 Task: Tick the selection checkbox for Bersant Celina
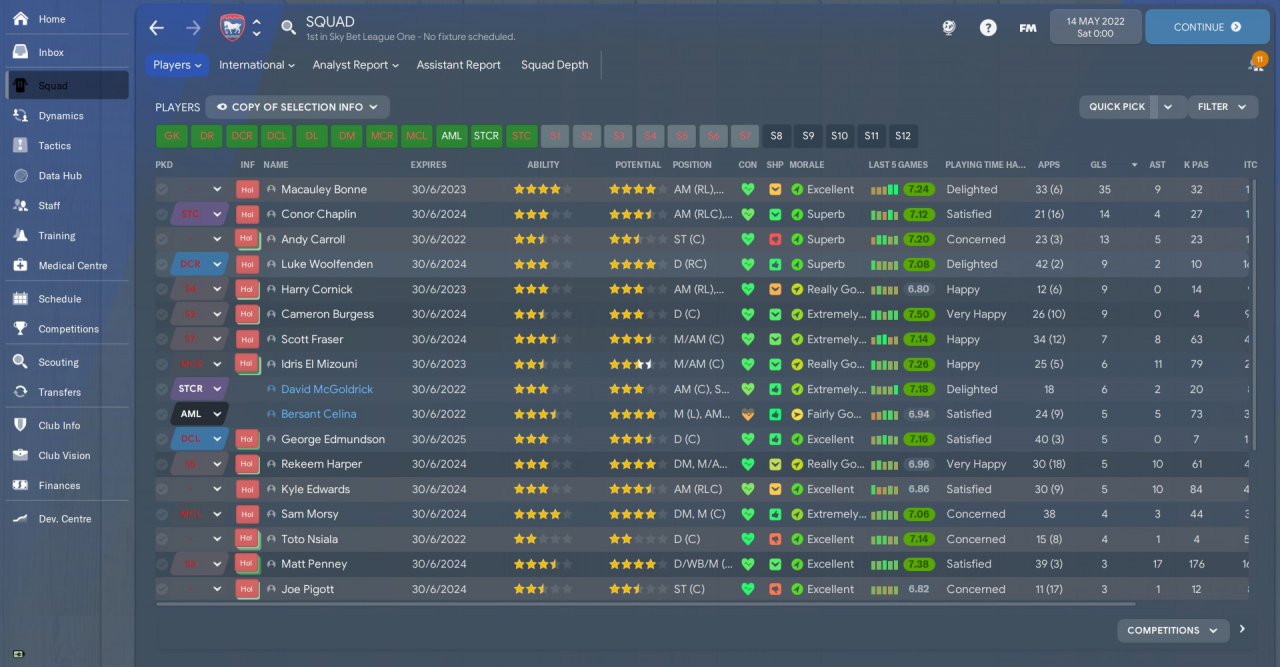tap(163, 414)
